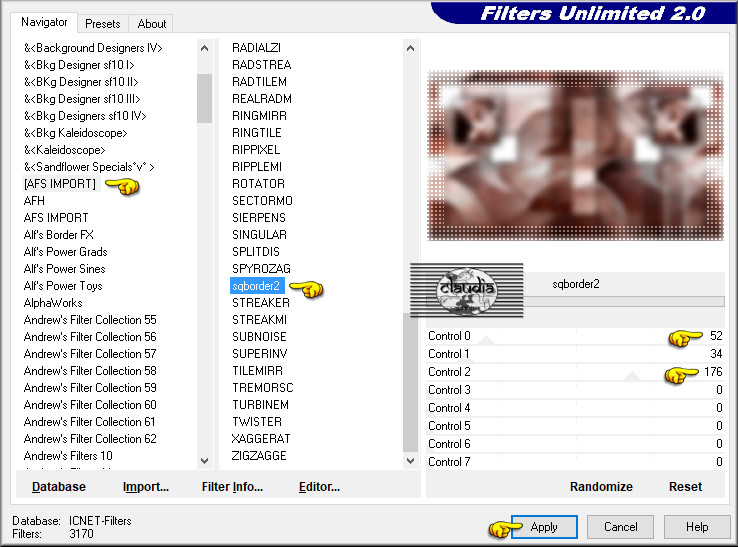This screenshot has height=547, width=738.
Task: Reset the filter controls
Action: tap(685, 486)
